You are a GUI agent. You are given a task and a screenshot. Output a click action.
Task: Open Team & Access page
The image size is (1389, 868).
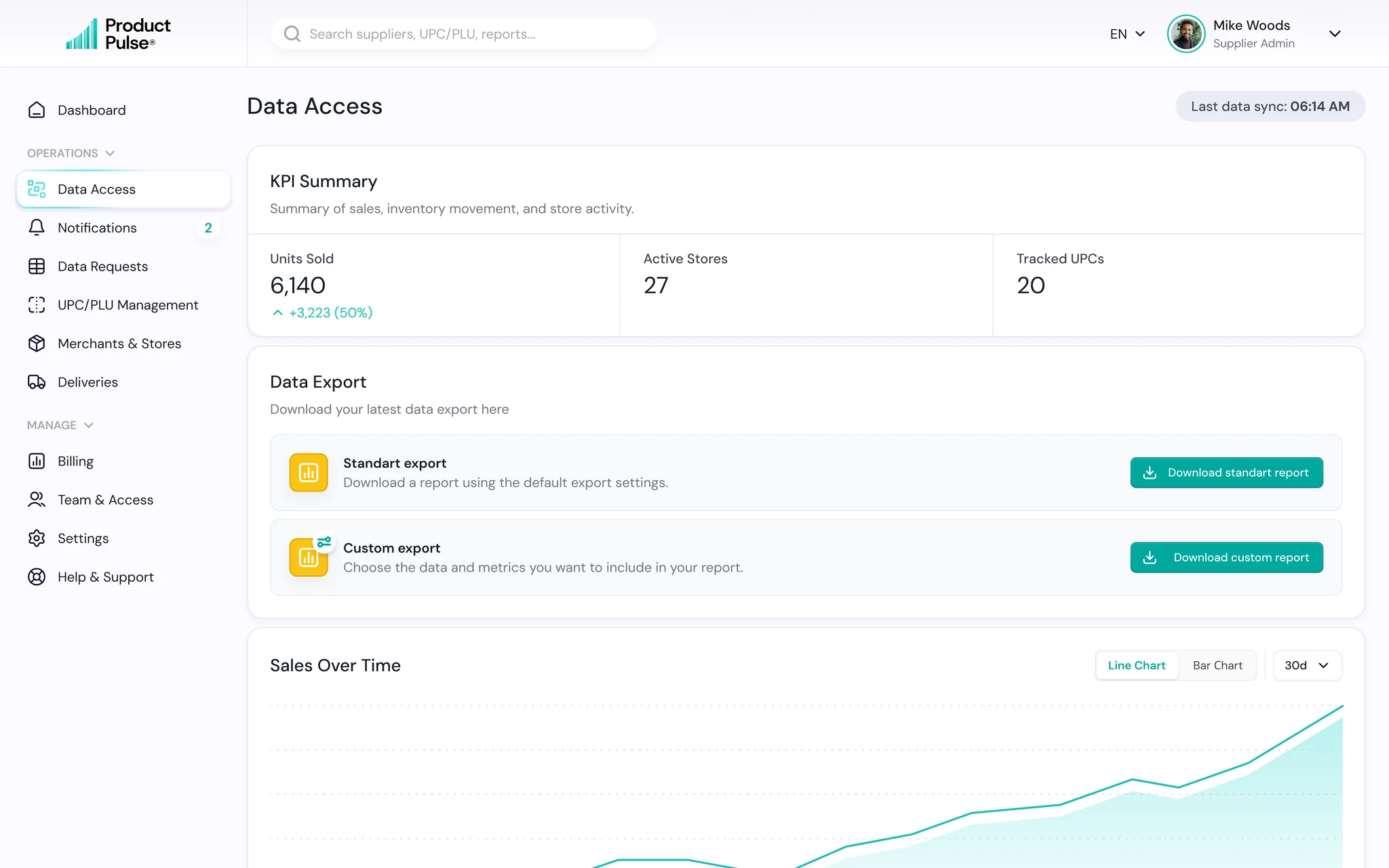123,500
